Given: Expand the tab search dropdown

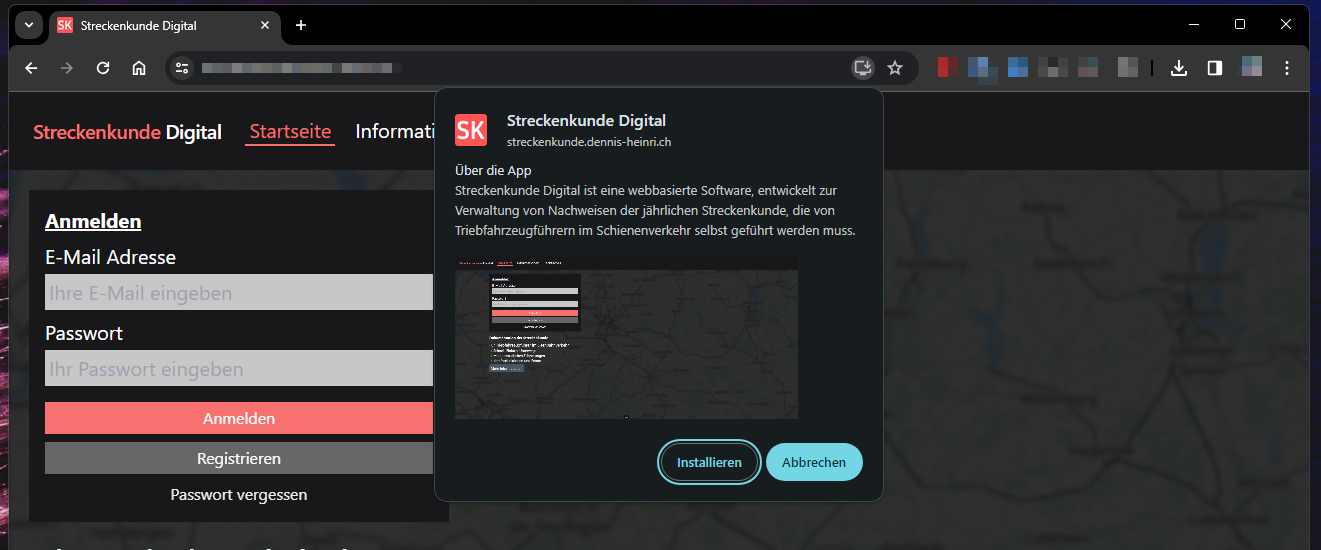Looking at the screenshot, I should (28, 25).
